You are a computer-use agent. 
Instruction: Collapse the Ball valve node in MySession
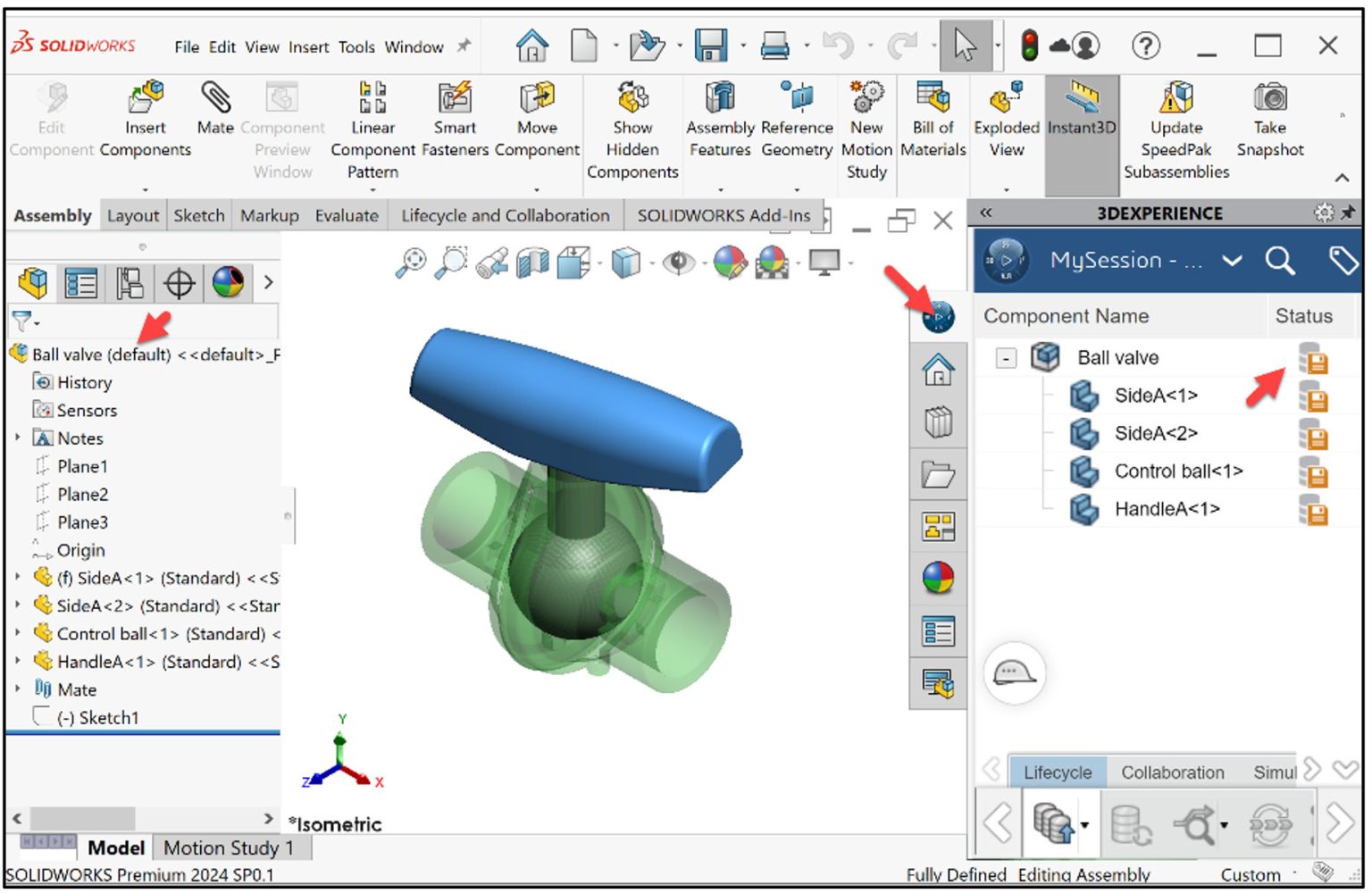1005,357
